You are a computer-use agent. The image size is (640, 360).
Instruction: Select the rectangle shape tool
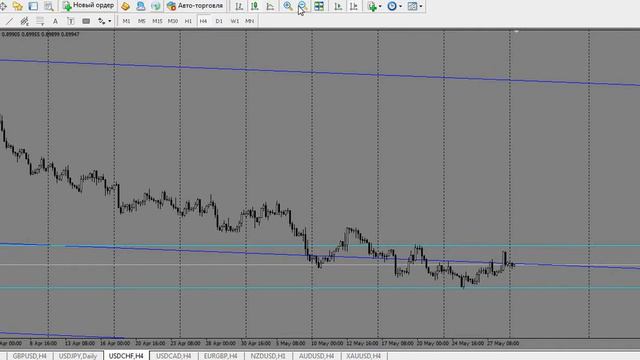tap(86, 21)
